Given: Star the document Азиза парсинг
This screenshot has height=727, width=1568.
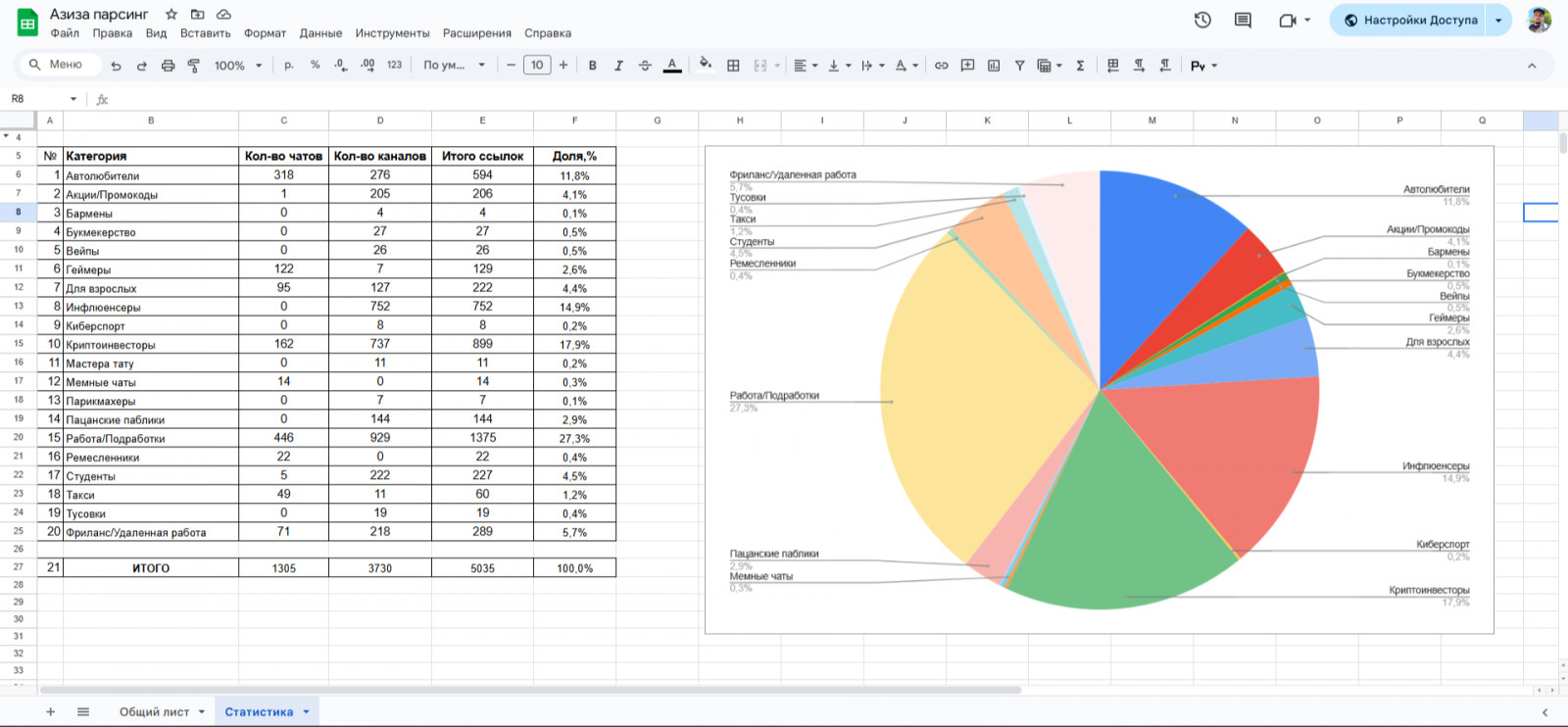Looking at the screenshot, I should pyautogui.click(x=171, y=15).
